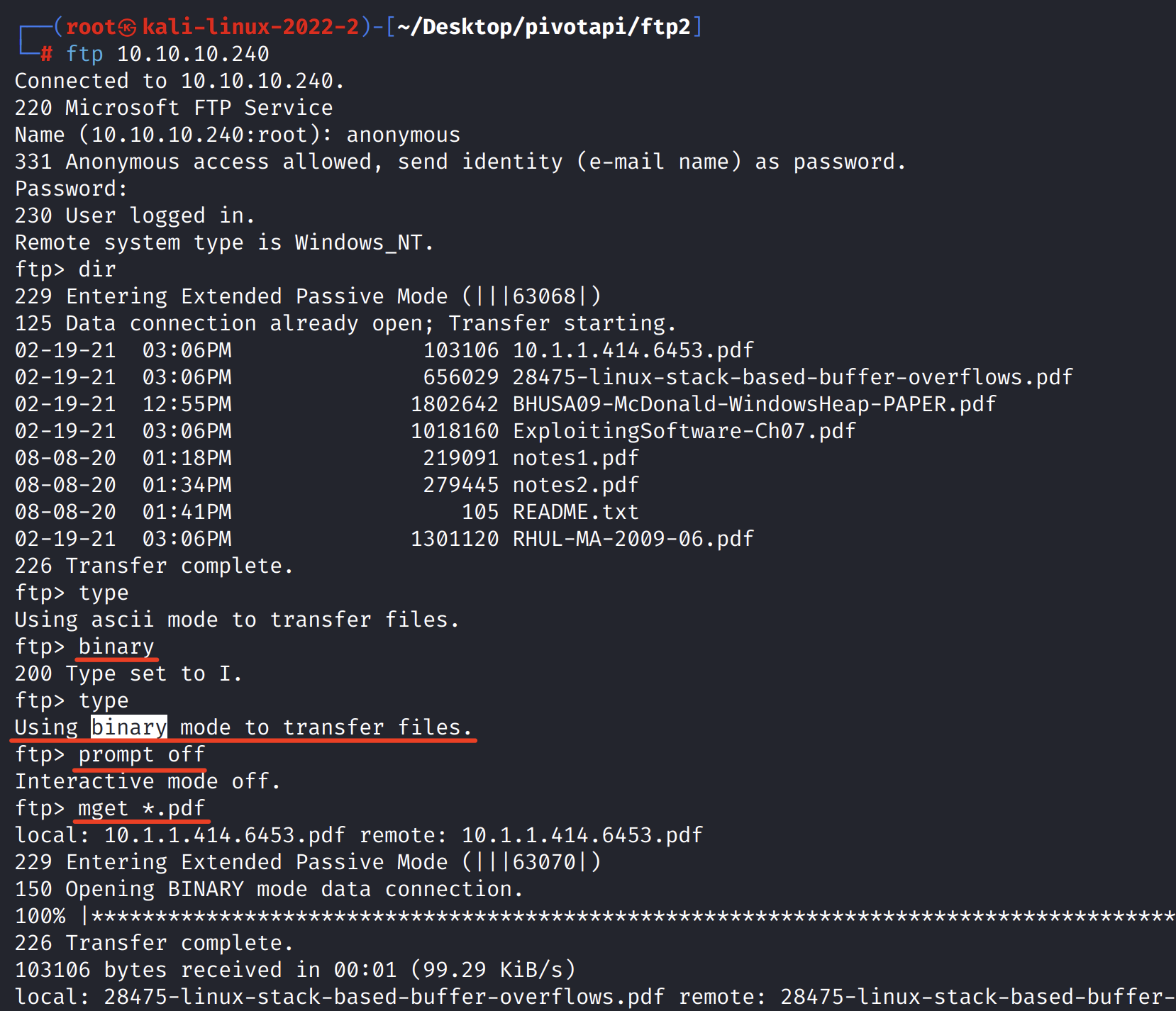Click the "dir" command after ftp prompt
This screenshot has width=1176, height=1011.
[97, 269]
